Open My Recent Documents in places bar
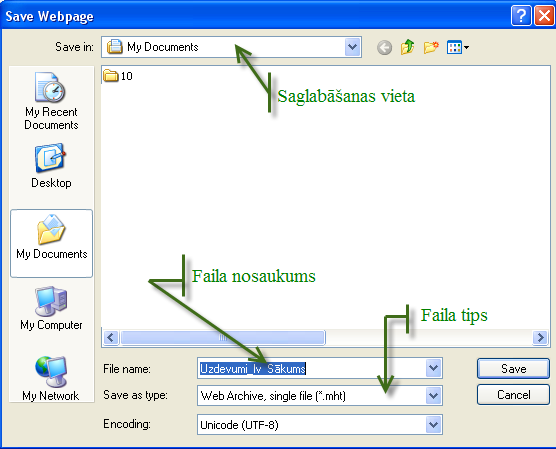Image resolution: width=556 pixels, height=449 pixels. 51,101
